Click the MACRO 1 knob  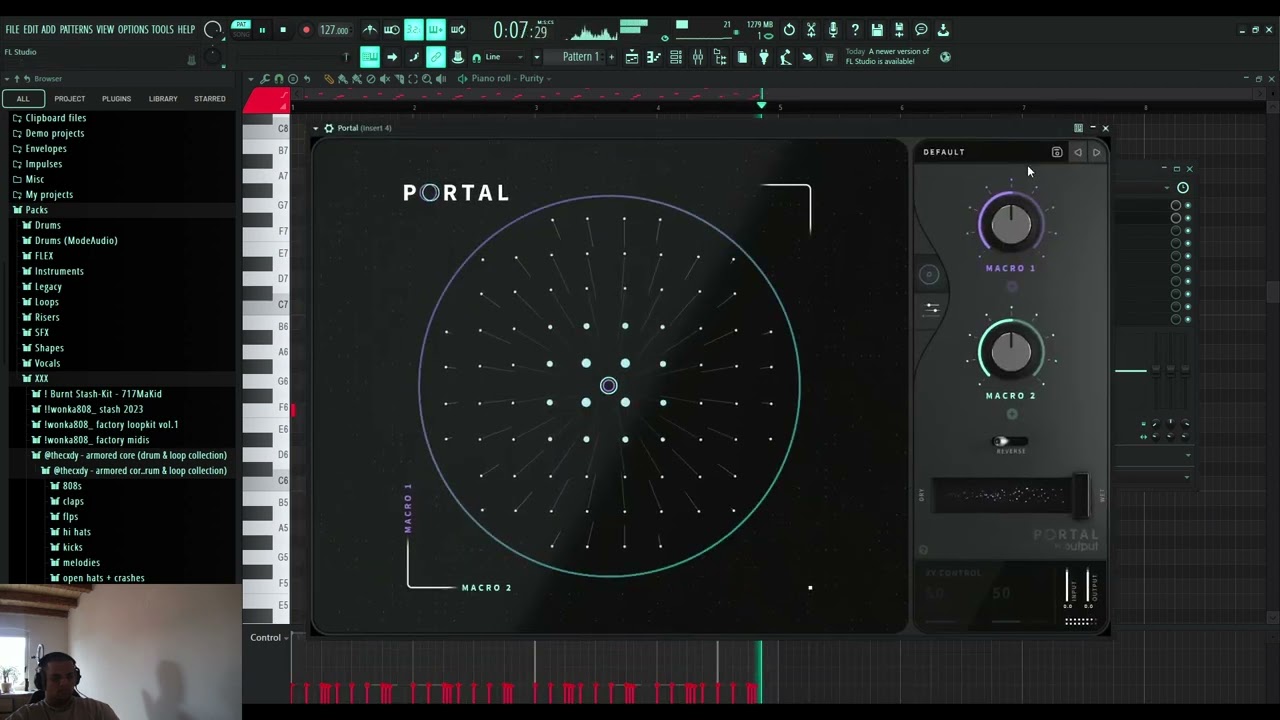pyautogui.click(x=1010, y=226)
